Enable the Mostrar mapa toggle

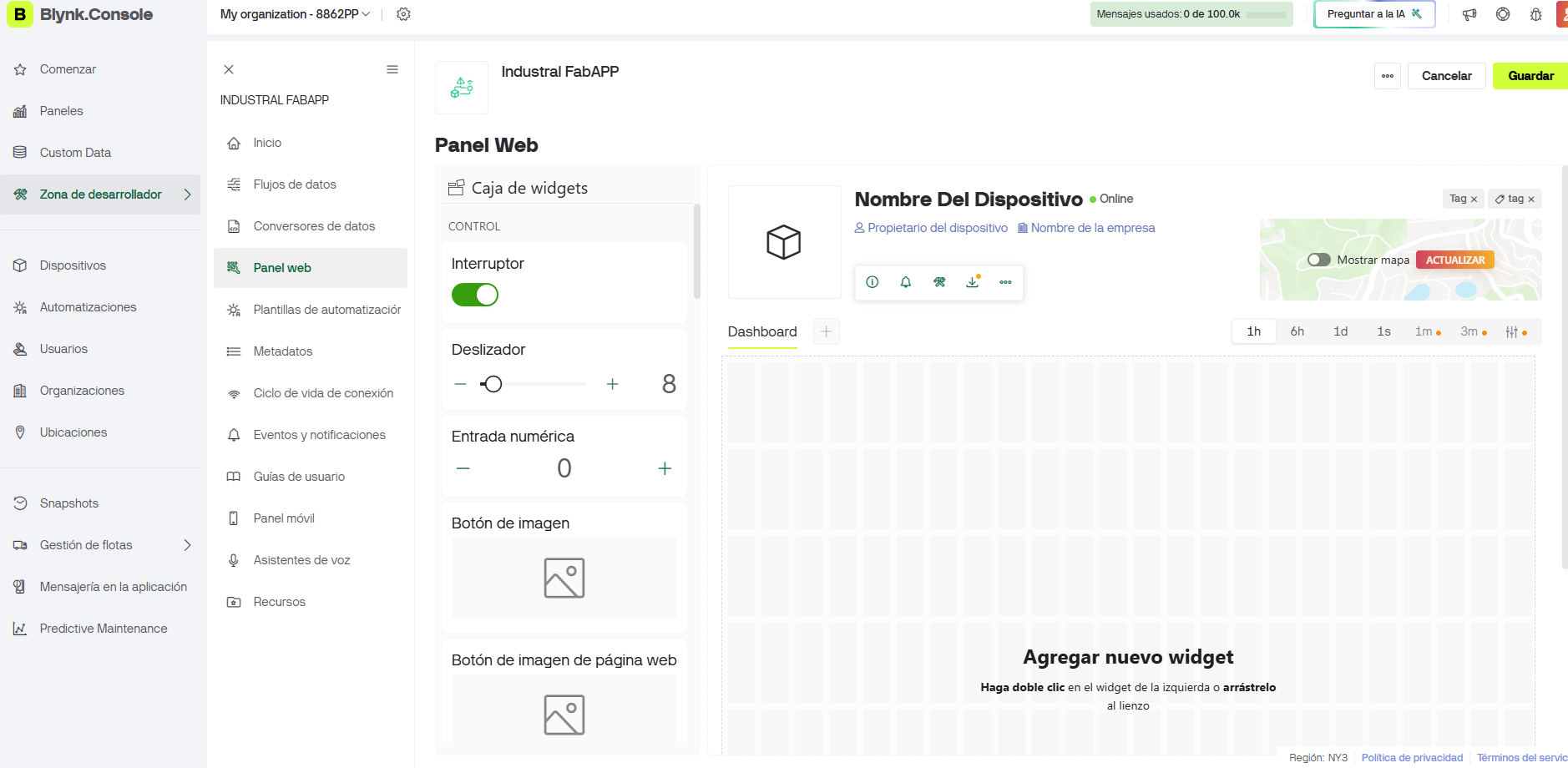pos(1319,260)
